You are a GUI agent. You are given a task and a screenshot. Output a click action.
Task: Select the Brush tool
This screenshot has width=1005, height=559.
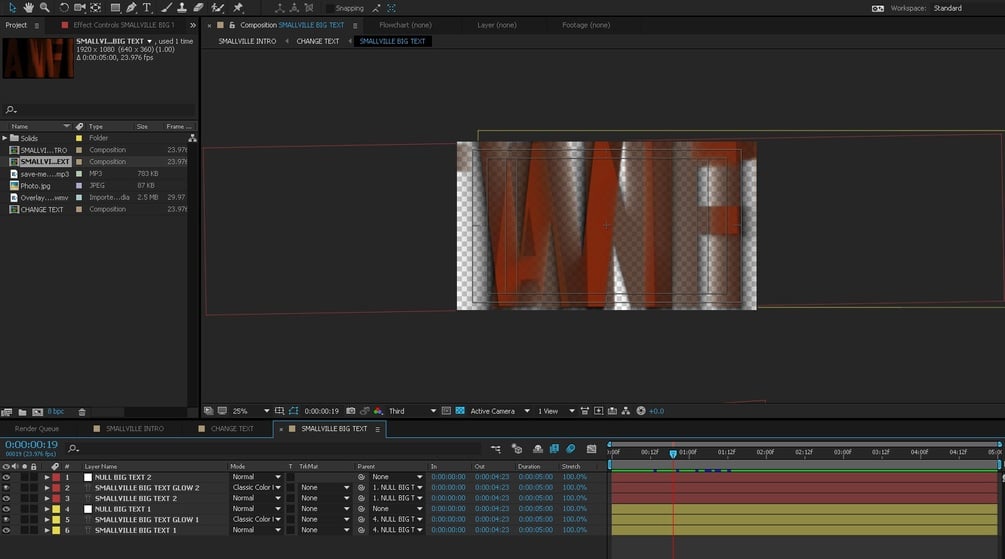click(167, 8)
